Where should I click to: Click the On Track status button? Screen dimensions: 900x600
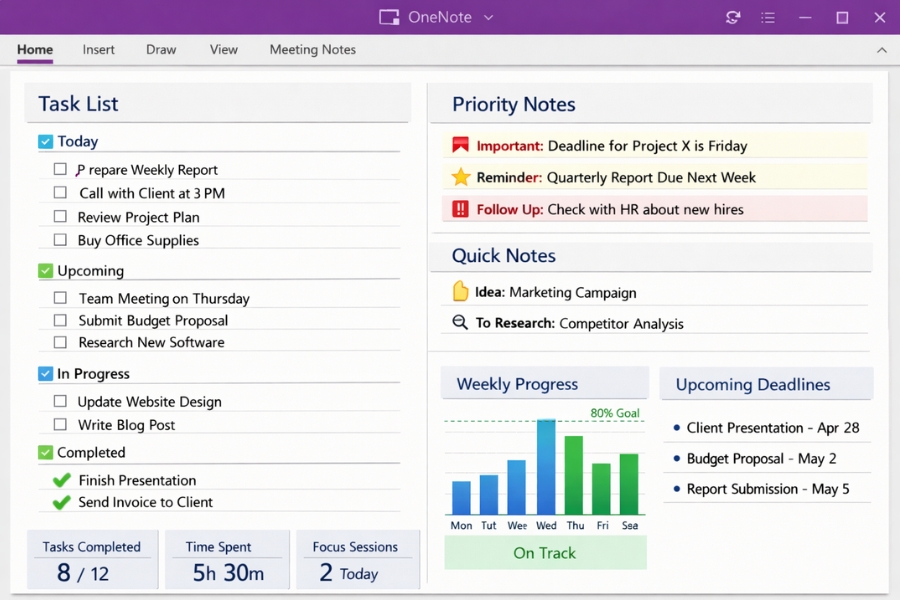pyautogui.click(x=544, y=553)
